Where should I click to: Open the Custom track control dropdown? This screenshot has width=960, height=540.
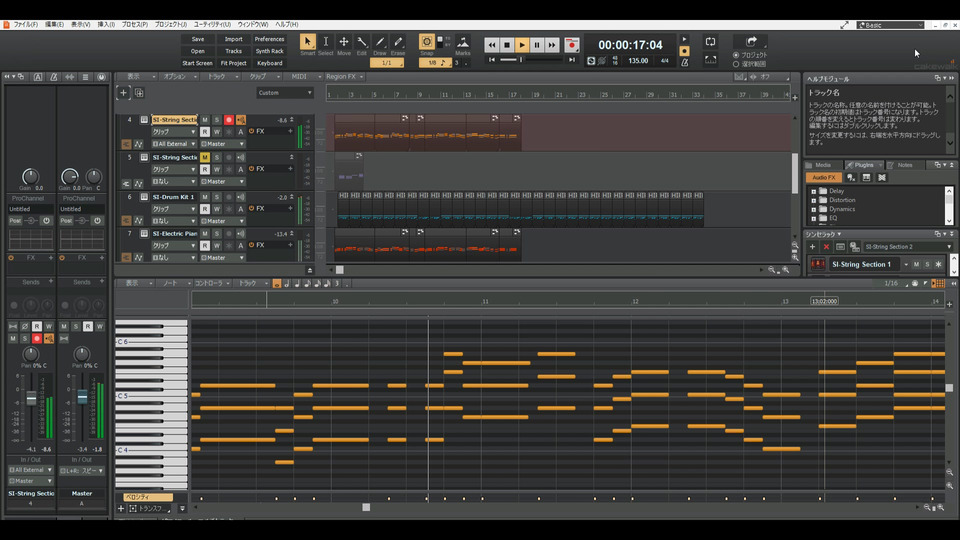click(284, 93)
